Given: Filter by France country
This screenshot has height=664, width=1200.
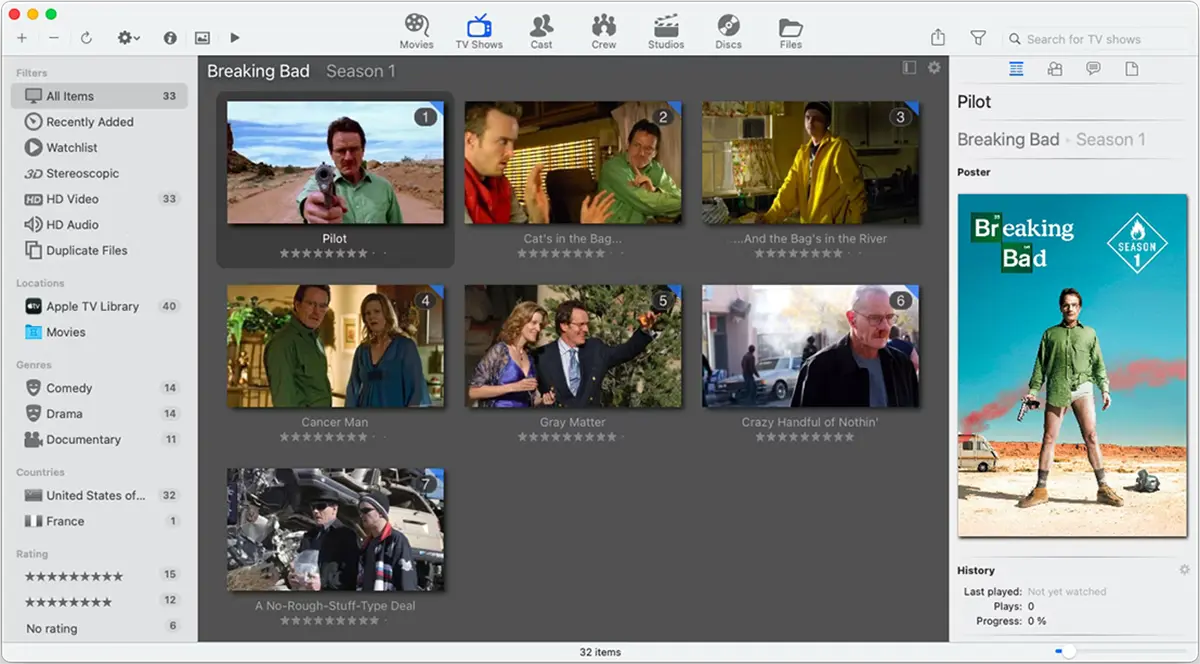Looking at the screenshot, I should click(99, 521).
